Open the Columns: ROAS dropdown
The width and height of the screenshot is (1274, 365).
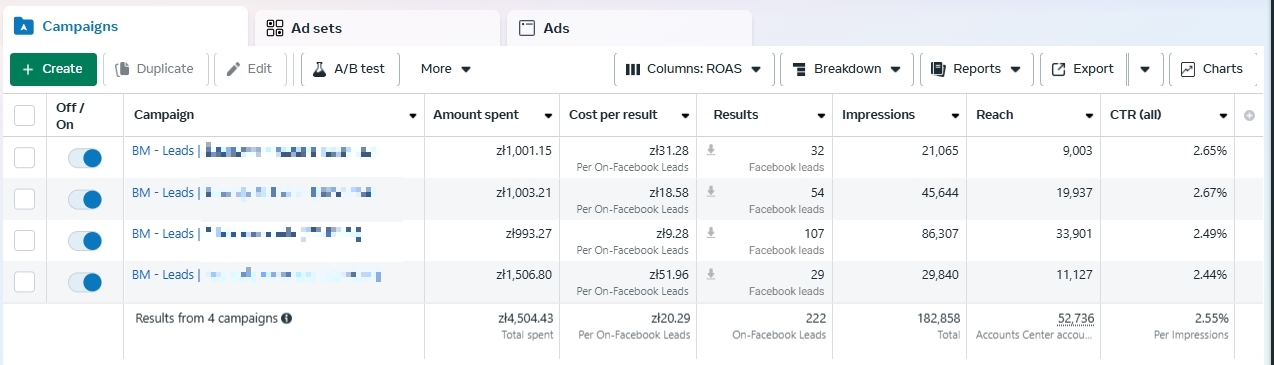(693, 69)
